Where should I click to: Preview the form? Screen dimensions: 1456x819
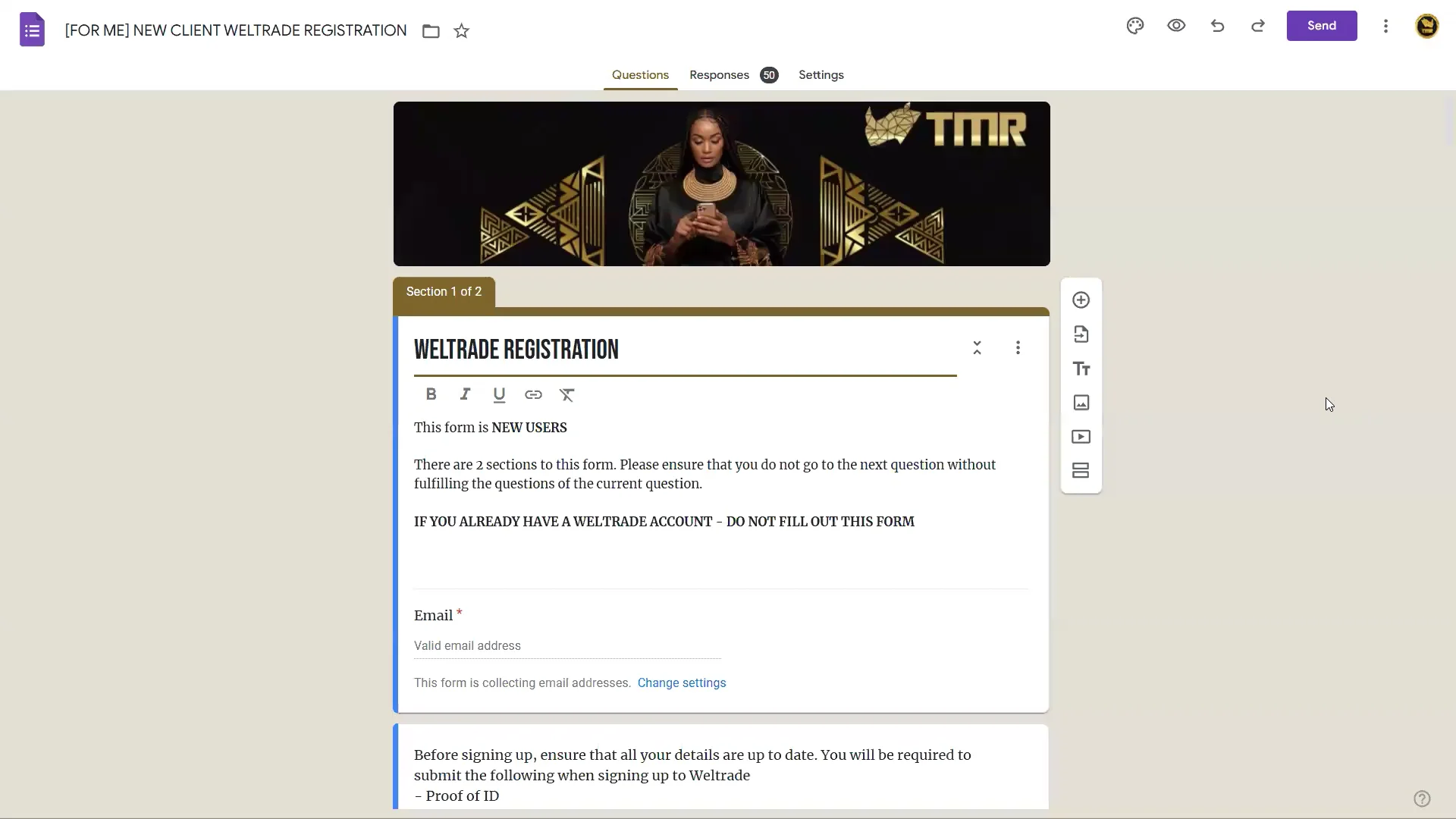click(x=1176, y=25)
